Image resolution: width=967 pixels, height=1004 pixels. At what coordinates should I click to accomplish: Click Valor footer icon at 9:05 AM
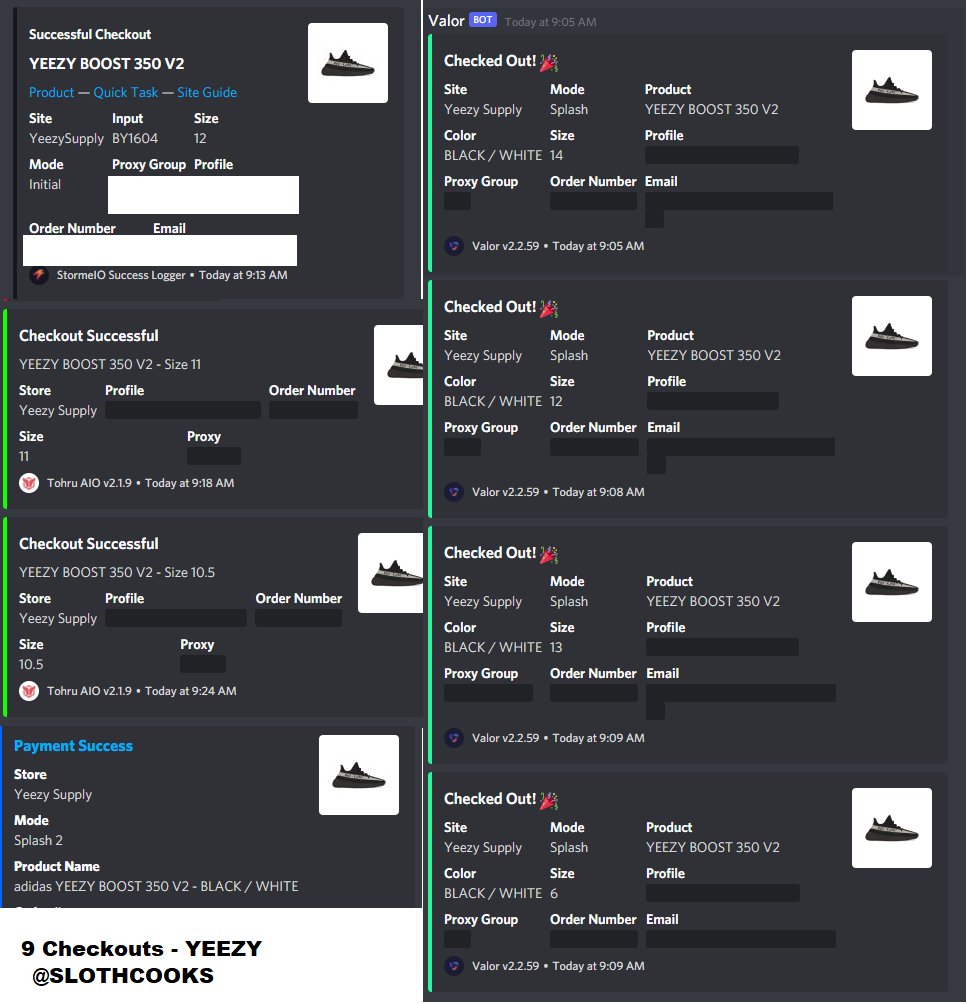[x=454, y=246]
